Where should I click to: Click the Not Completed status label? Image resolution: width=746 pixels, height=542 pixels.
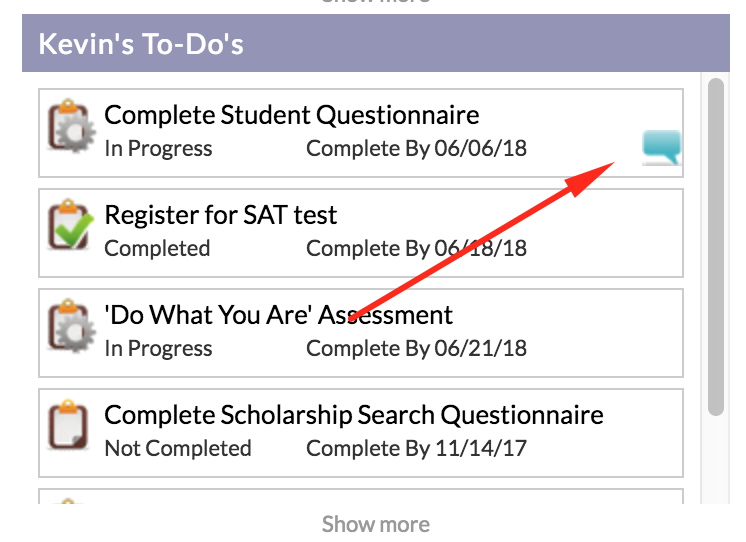coord(177,448)
